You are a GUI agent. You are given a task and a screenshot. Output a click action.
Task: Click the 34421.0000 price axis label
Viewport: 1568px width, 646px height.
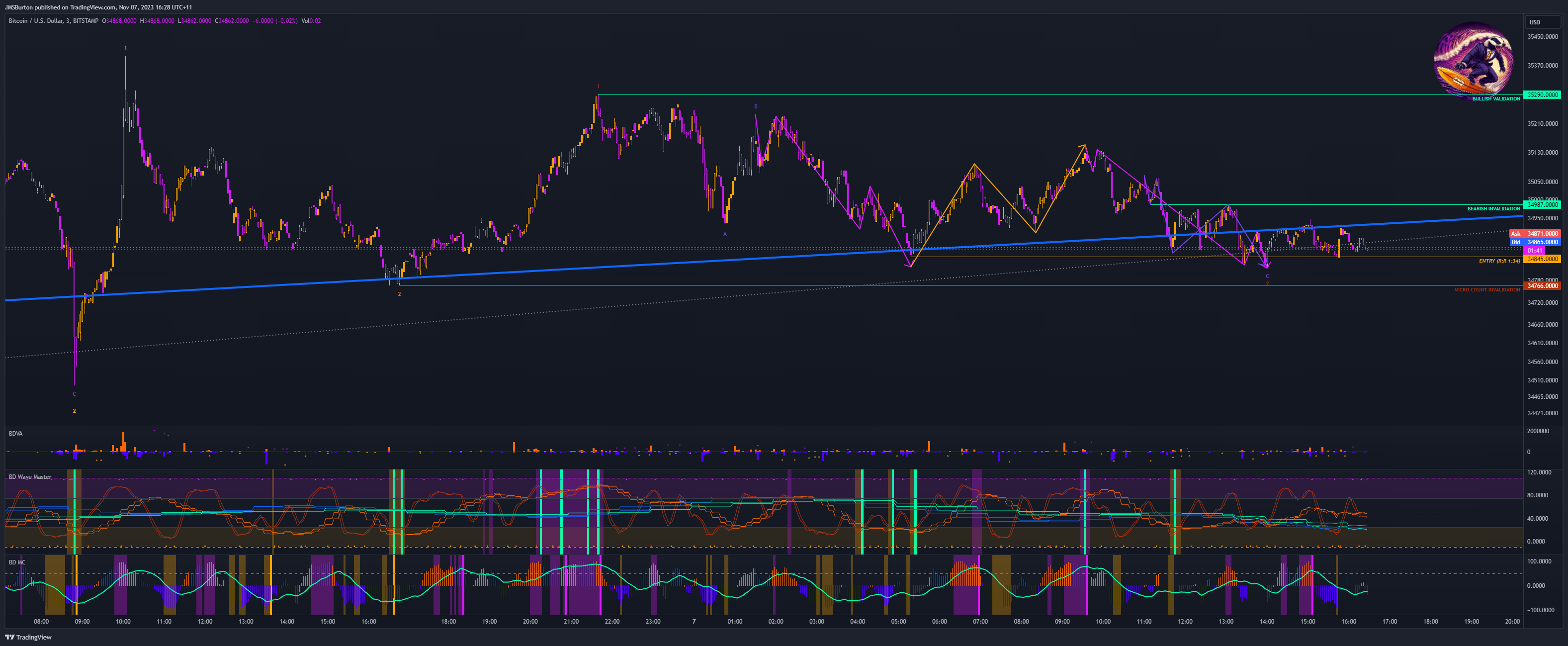coord(1543,413)
